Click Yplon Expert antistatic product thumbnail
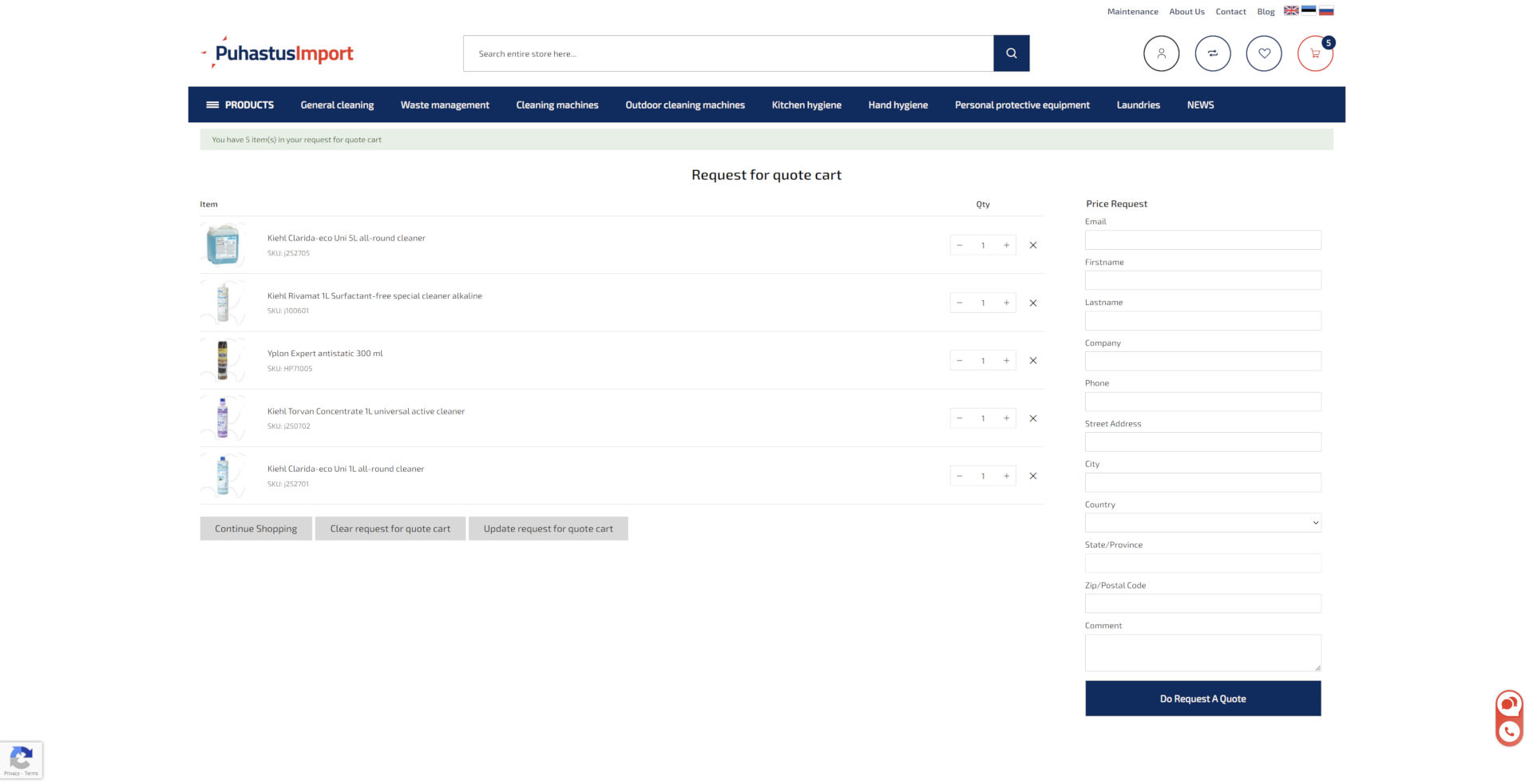 [223, 360]
